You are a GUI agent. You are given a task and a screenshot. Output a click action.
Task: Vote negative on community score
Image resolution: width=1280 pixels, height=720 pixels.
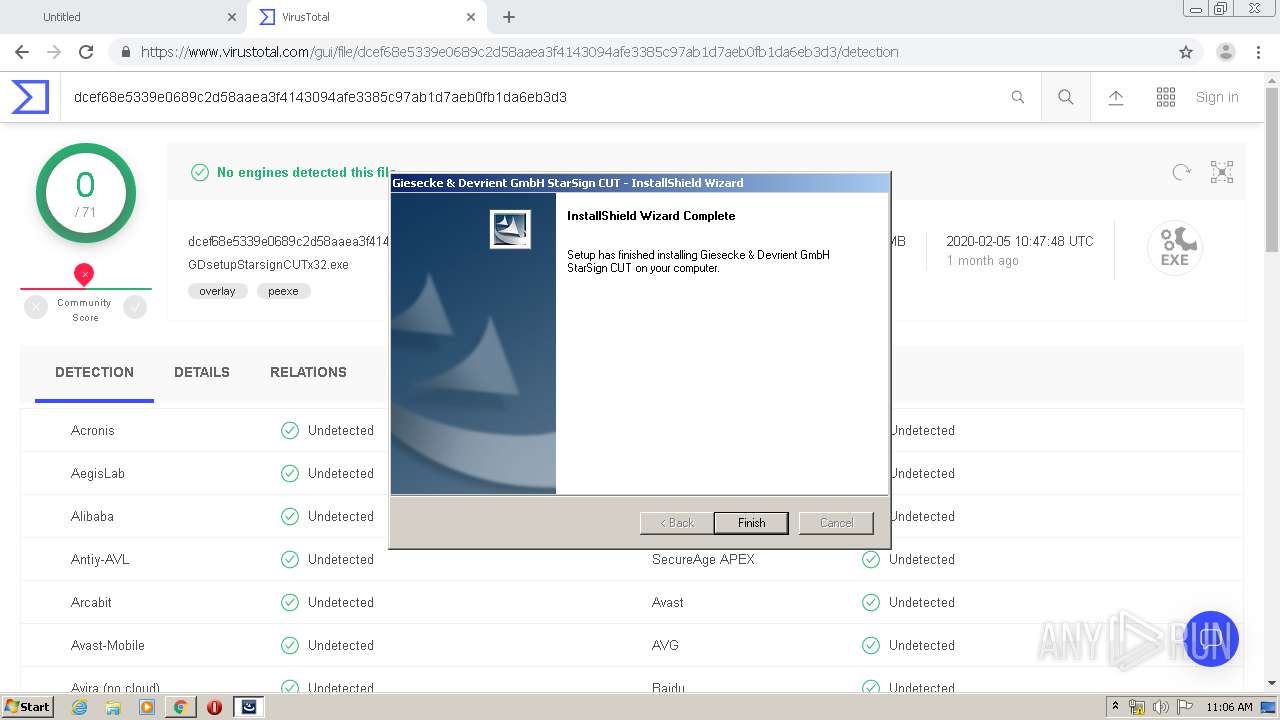click(x=36, y=308)
